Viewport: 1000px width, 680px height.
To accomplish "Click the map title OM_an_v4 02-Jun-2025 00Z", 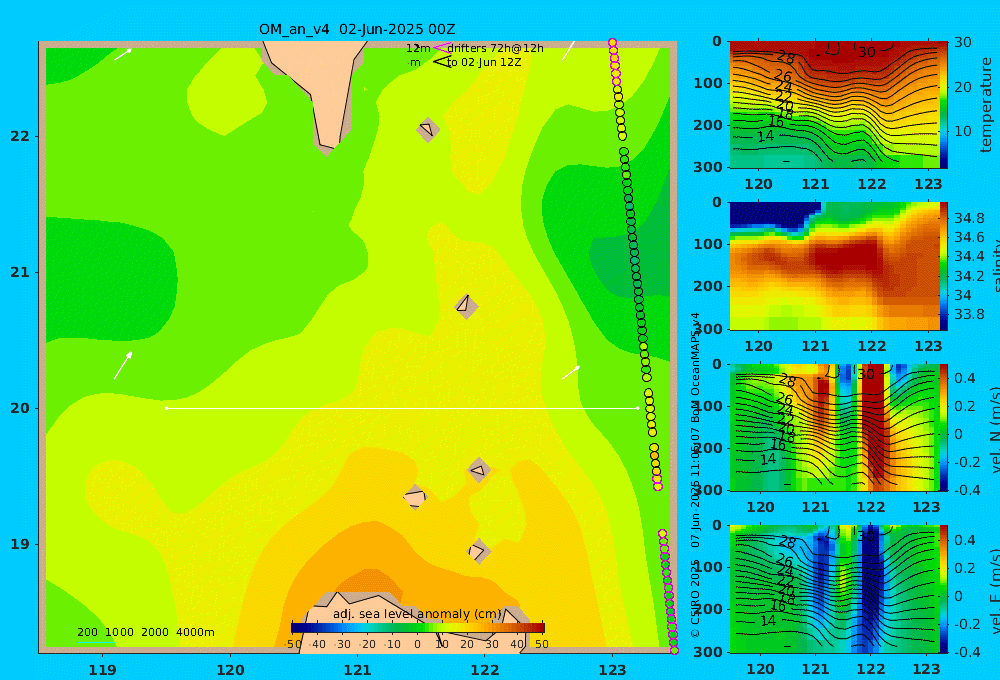I will [x=357, y=29].
